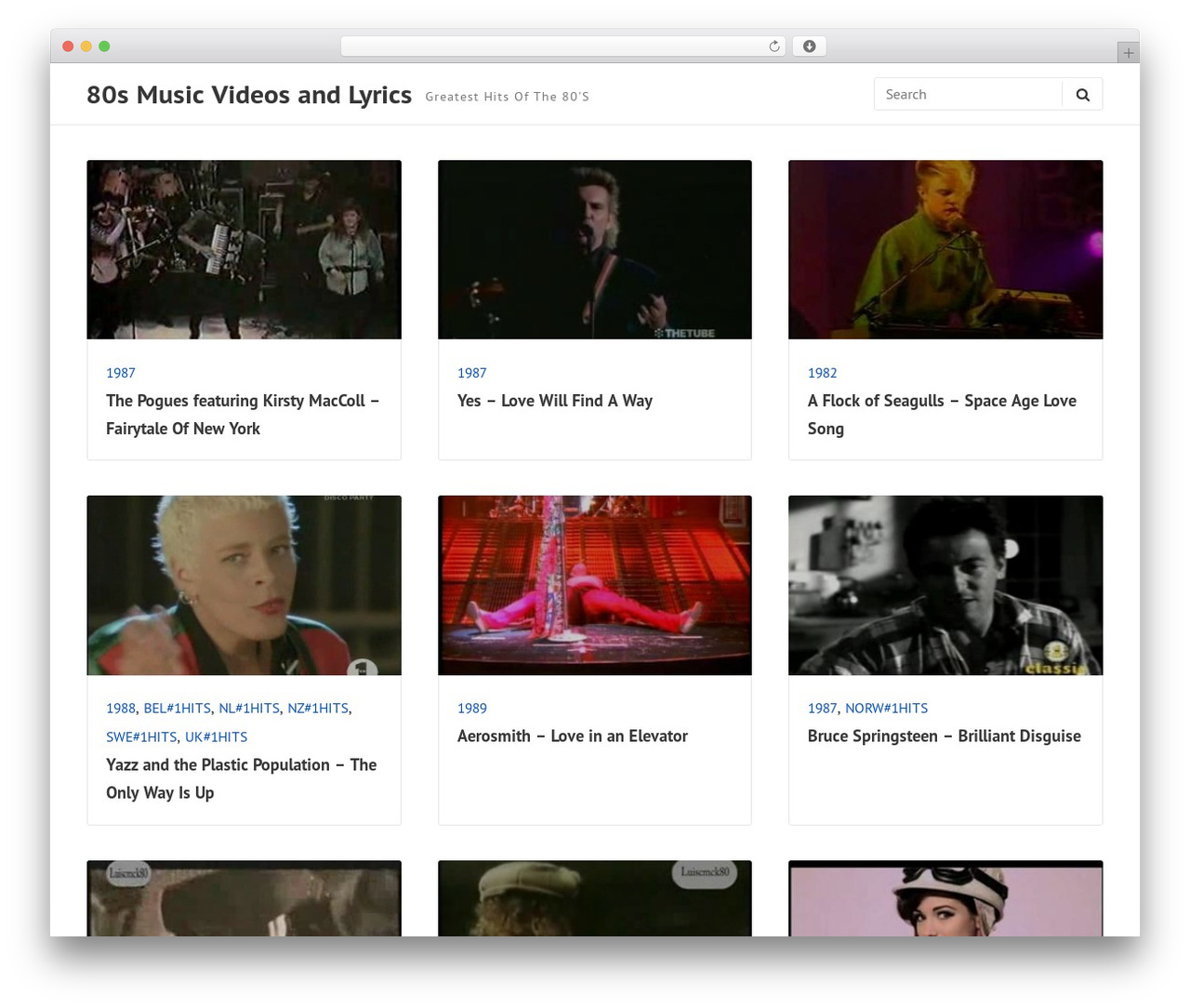1190x1008 pixels.
Task: Select the 1982 category link
Action: pyautogui.click(x=823, y=373)
